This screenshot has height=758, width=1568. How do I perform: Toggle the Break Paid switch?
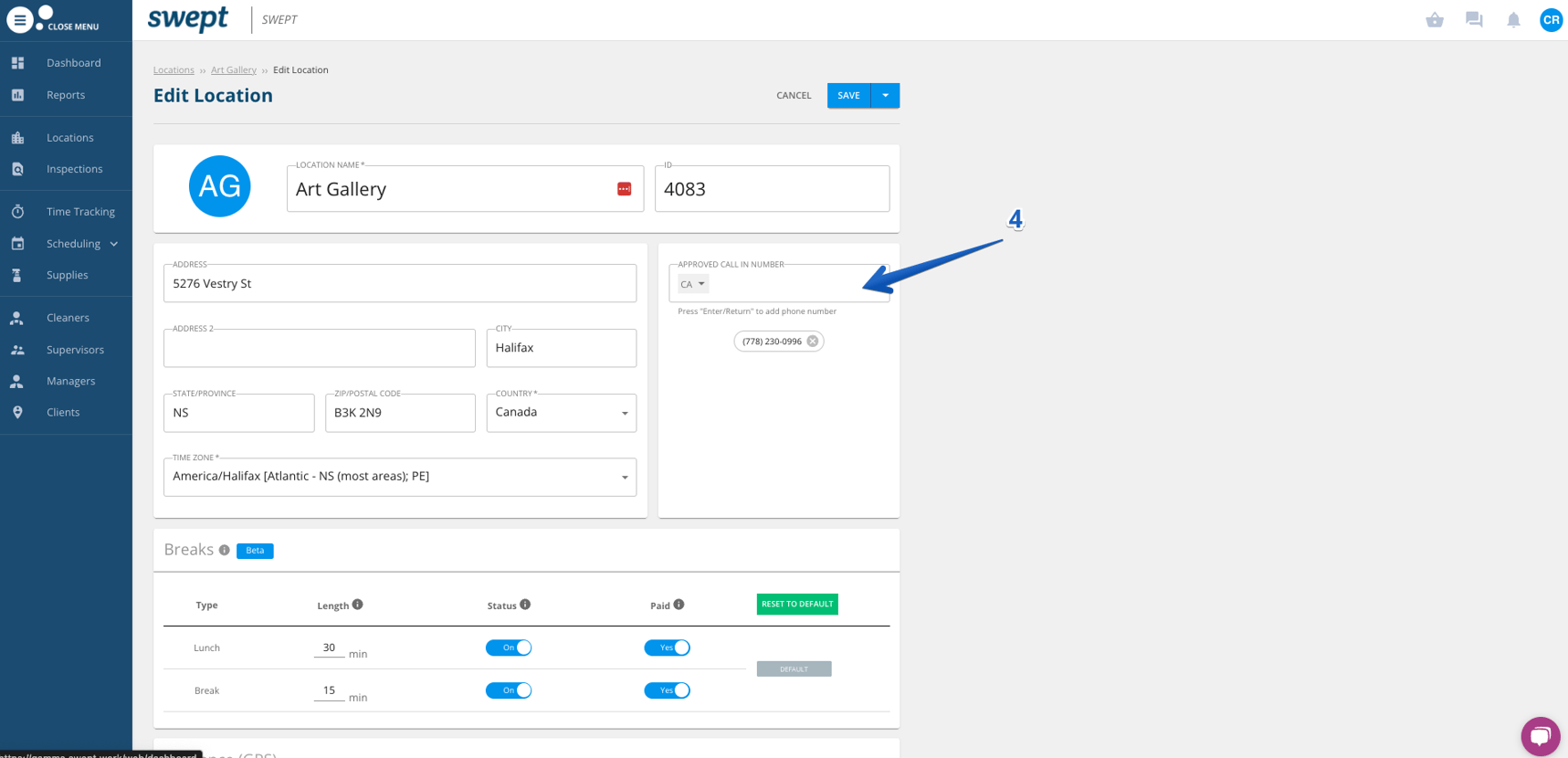click(x=667, y=690)
